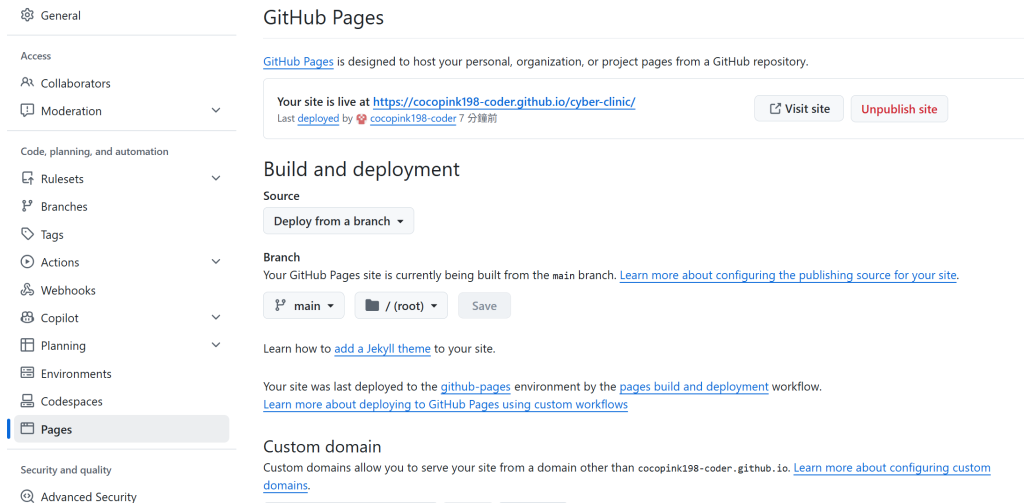1024x503 pixels.
Task: Click the GitHub Pages intro link
Action: pos(298,62)
